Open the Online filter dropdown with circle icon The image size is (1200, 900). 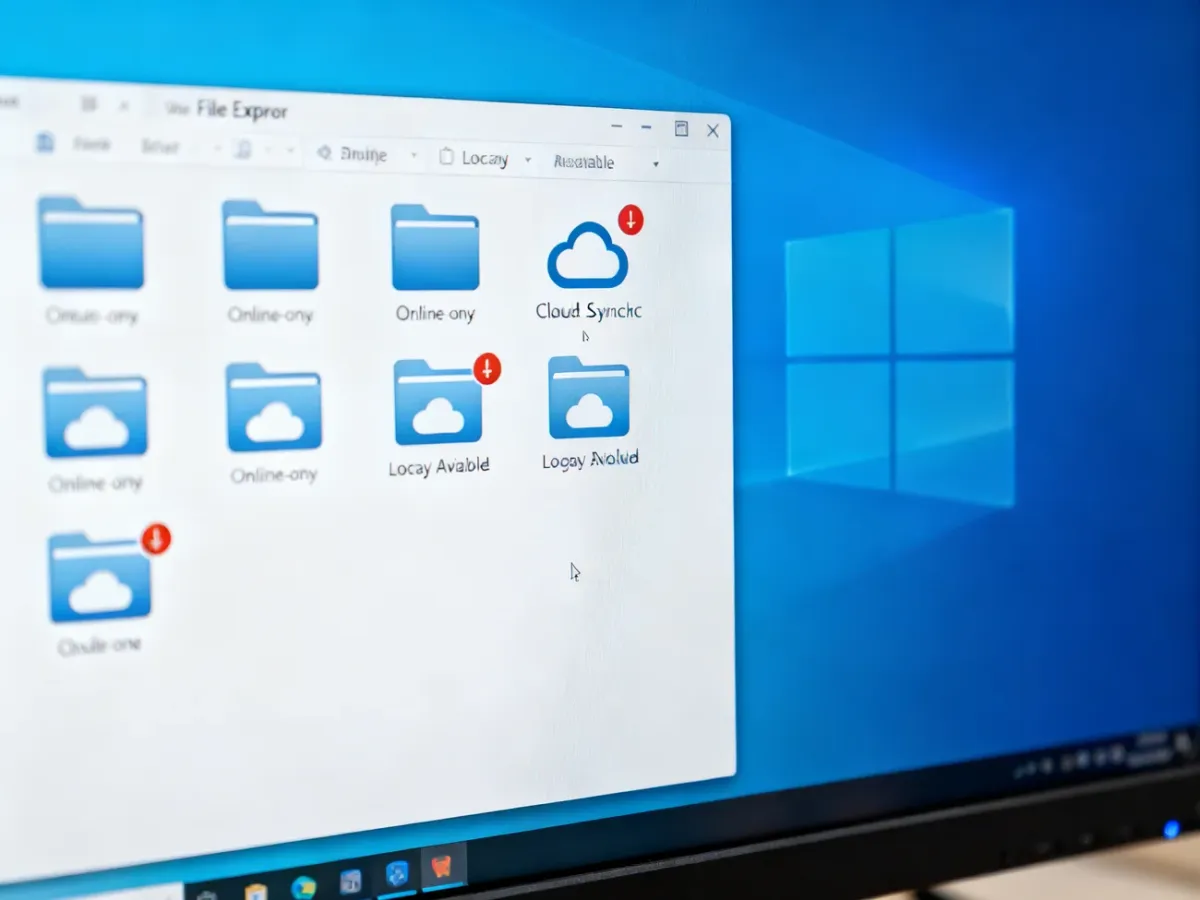[x=366, y=155]
